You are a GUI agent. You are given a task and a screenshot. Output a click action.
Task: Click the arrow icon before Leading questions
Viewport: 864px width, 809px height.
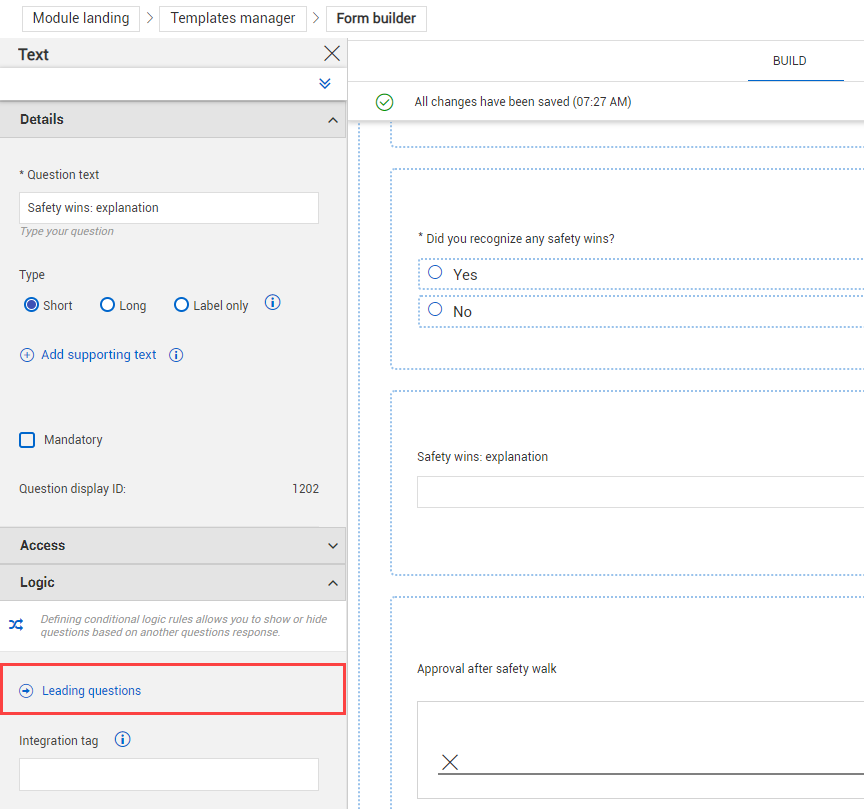27,691
